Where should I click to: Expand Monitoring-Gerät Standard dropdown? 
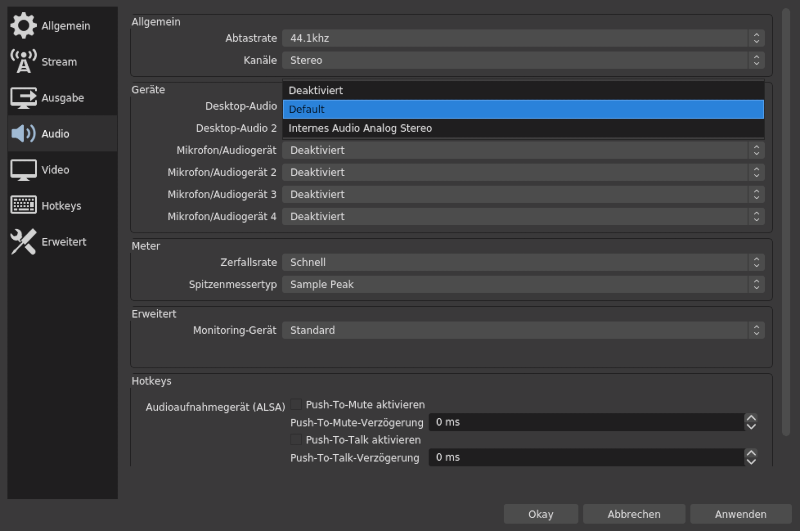523,330
